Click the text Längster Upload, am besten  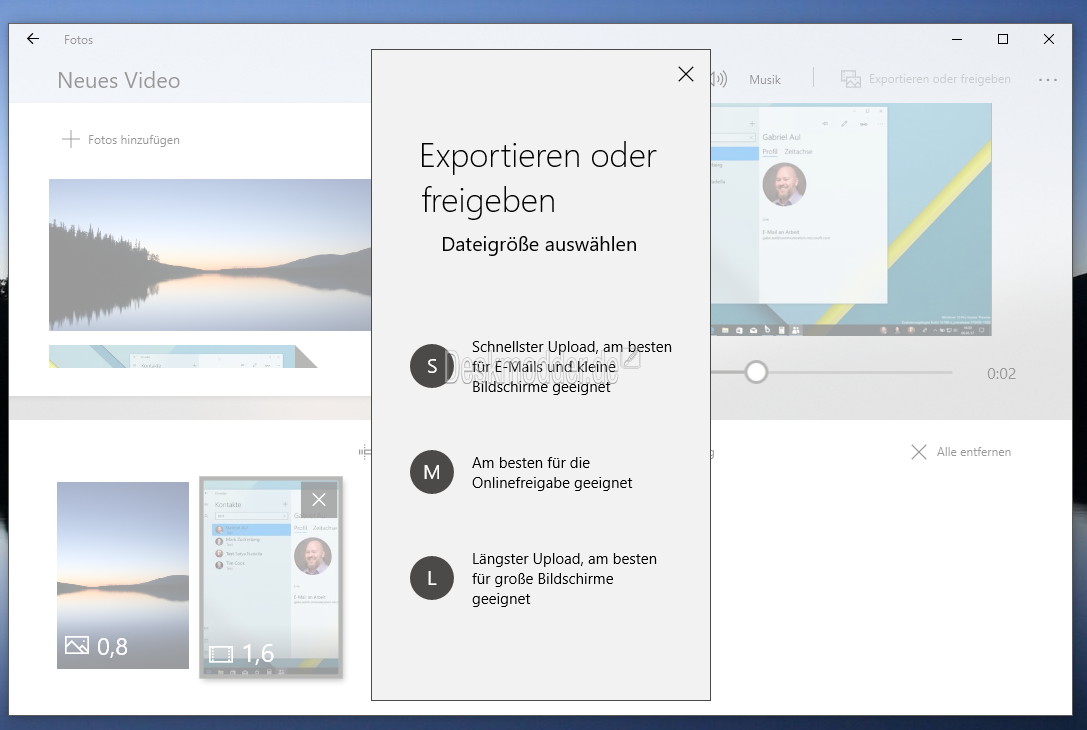[564, 559]
